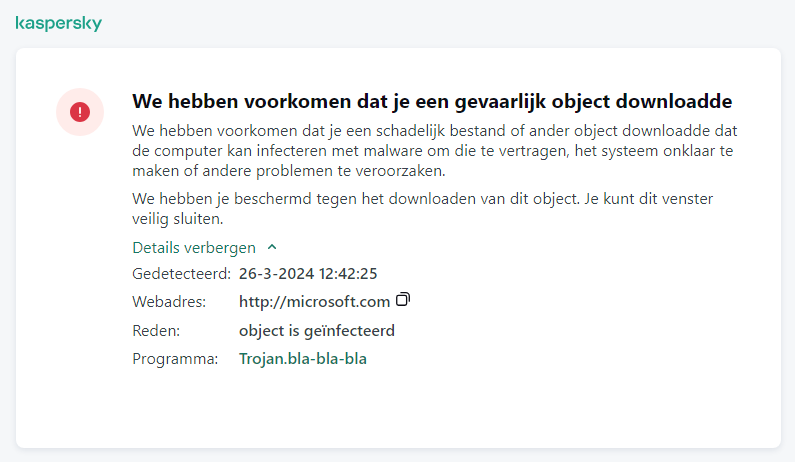Click the http://microsoft.com web address
The image size is (795, 462).
point(314,301)
